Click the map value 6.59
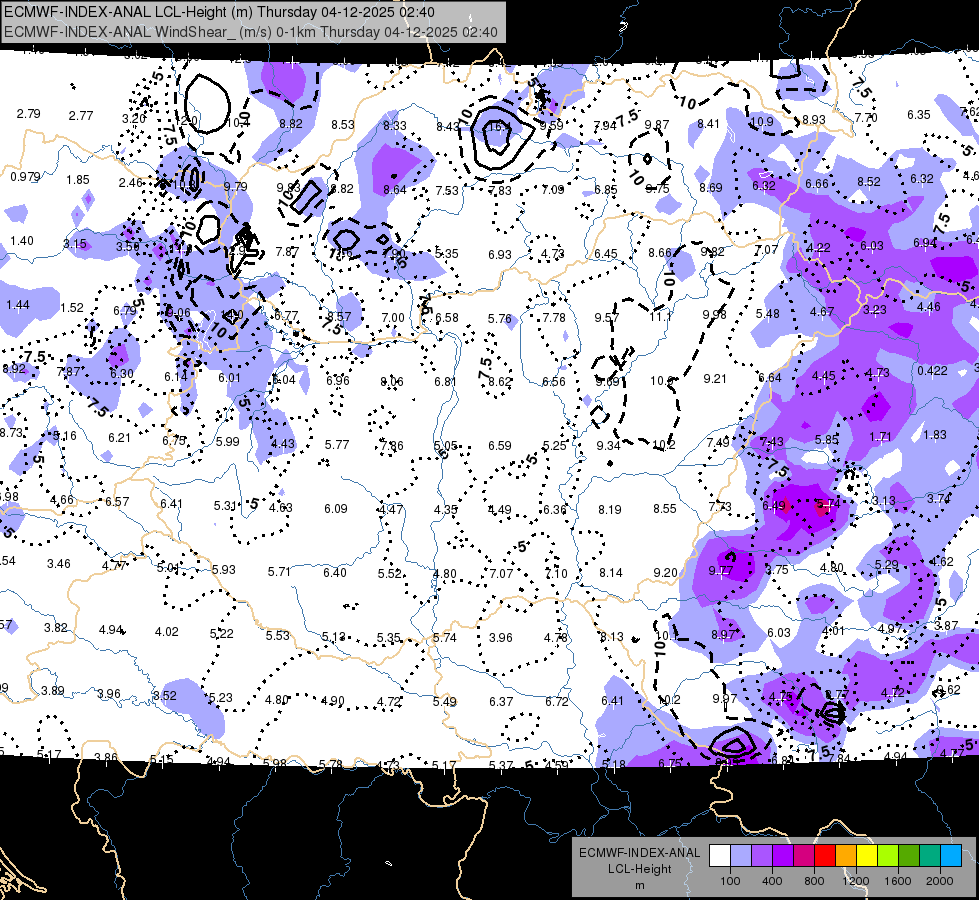979x900 pixels. (x=499, y=446)
